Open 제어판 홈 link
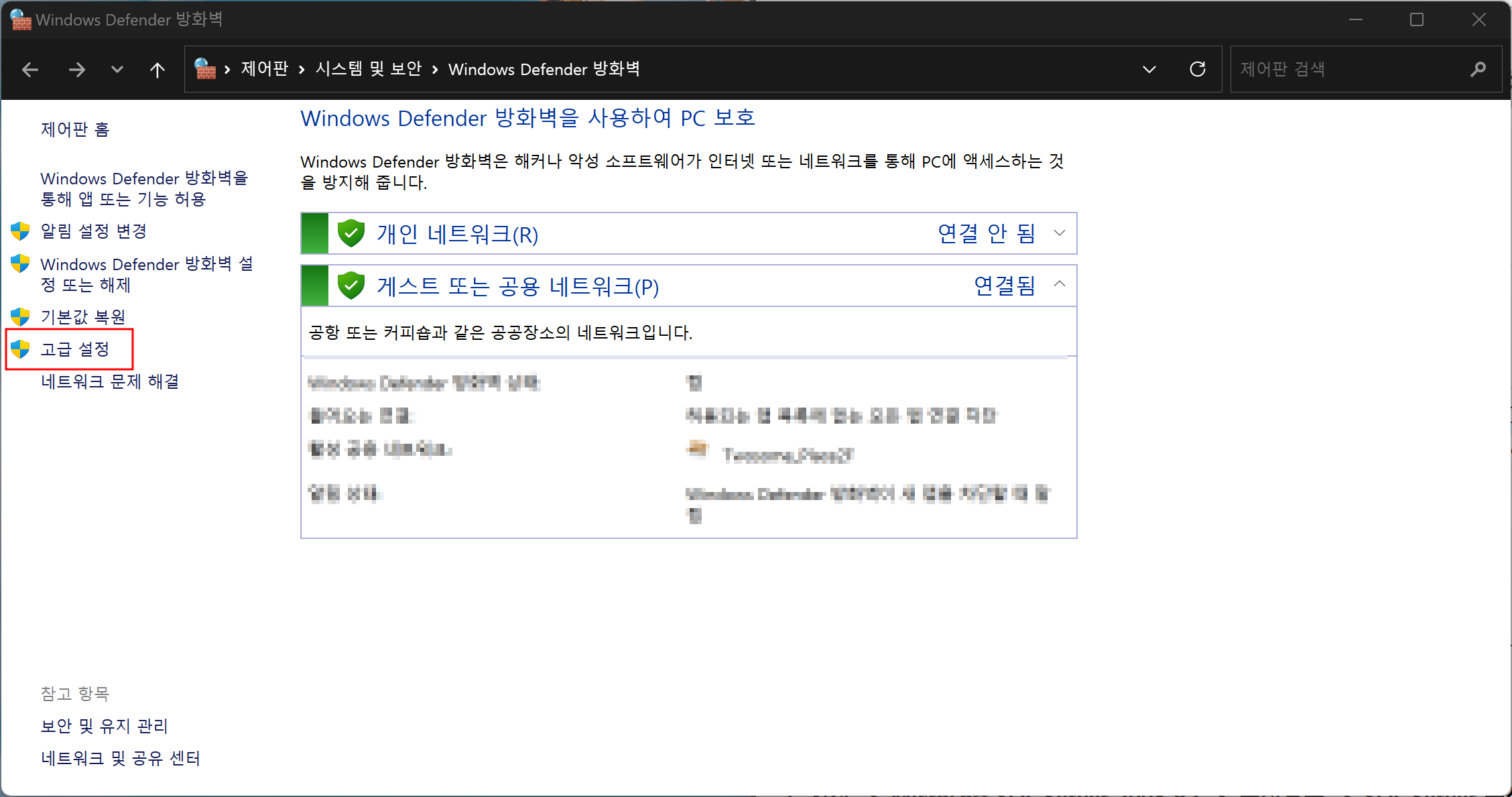The width and height of the screenshot is (1512, 797). pyautogui.click(x=75, y=129)
